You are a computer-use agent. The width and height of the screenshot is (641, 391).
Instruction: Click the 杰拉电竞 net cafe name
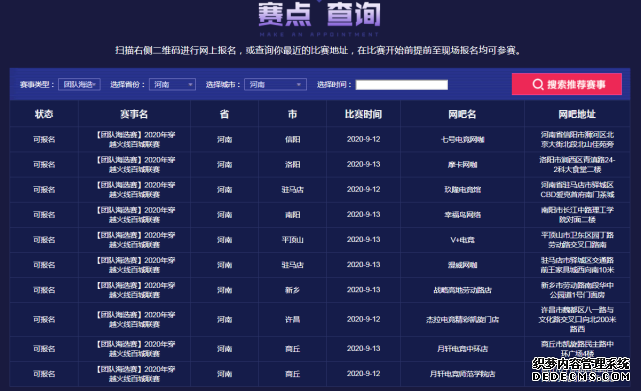coord(462,319)
